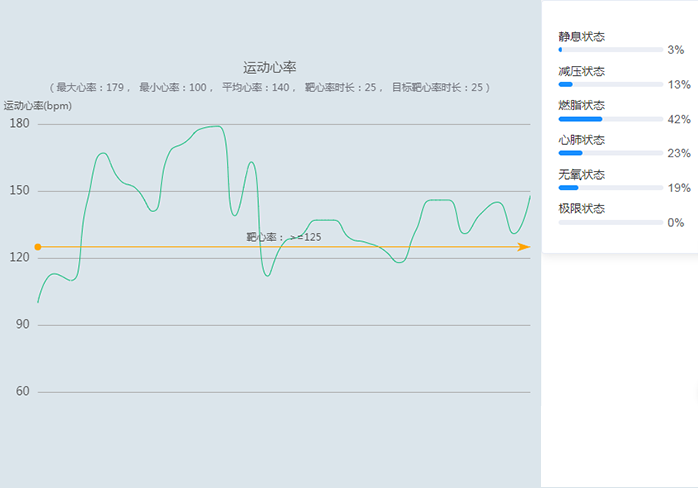Click the 燃脂状态 progress bar
Viewport: 698px width, 488px height.
pyautogui.click(x=610, y=118)
